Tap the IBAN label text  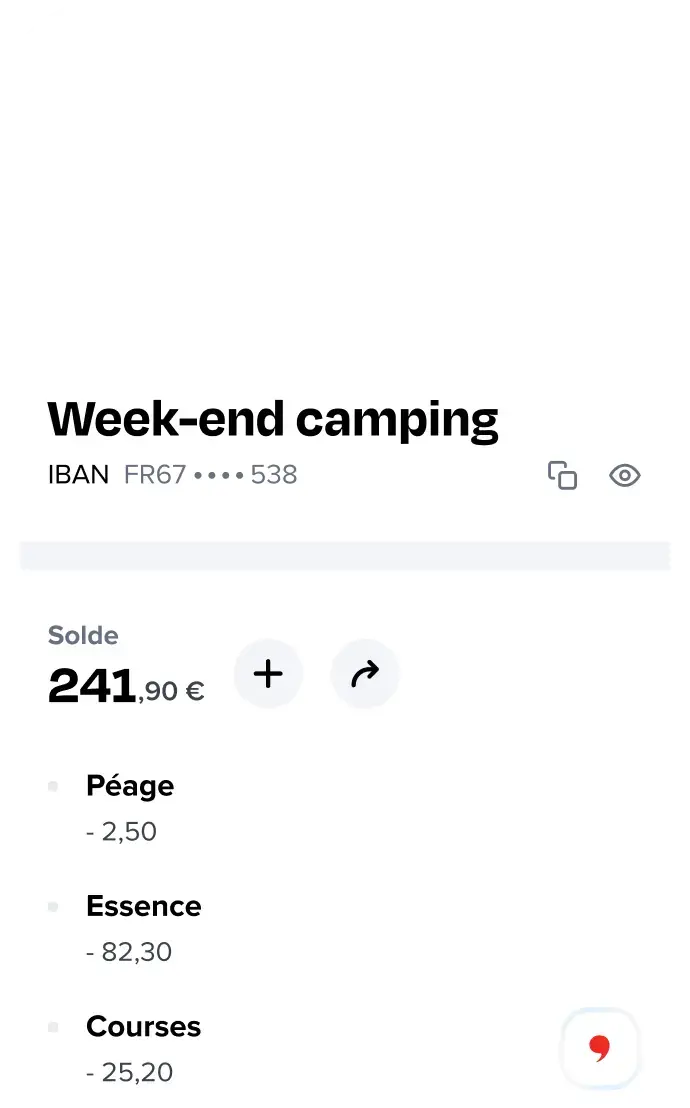(78, 475)
